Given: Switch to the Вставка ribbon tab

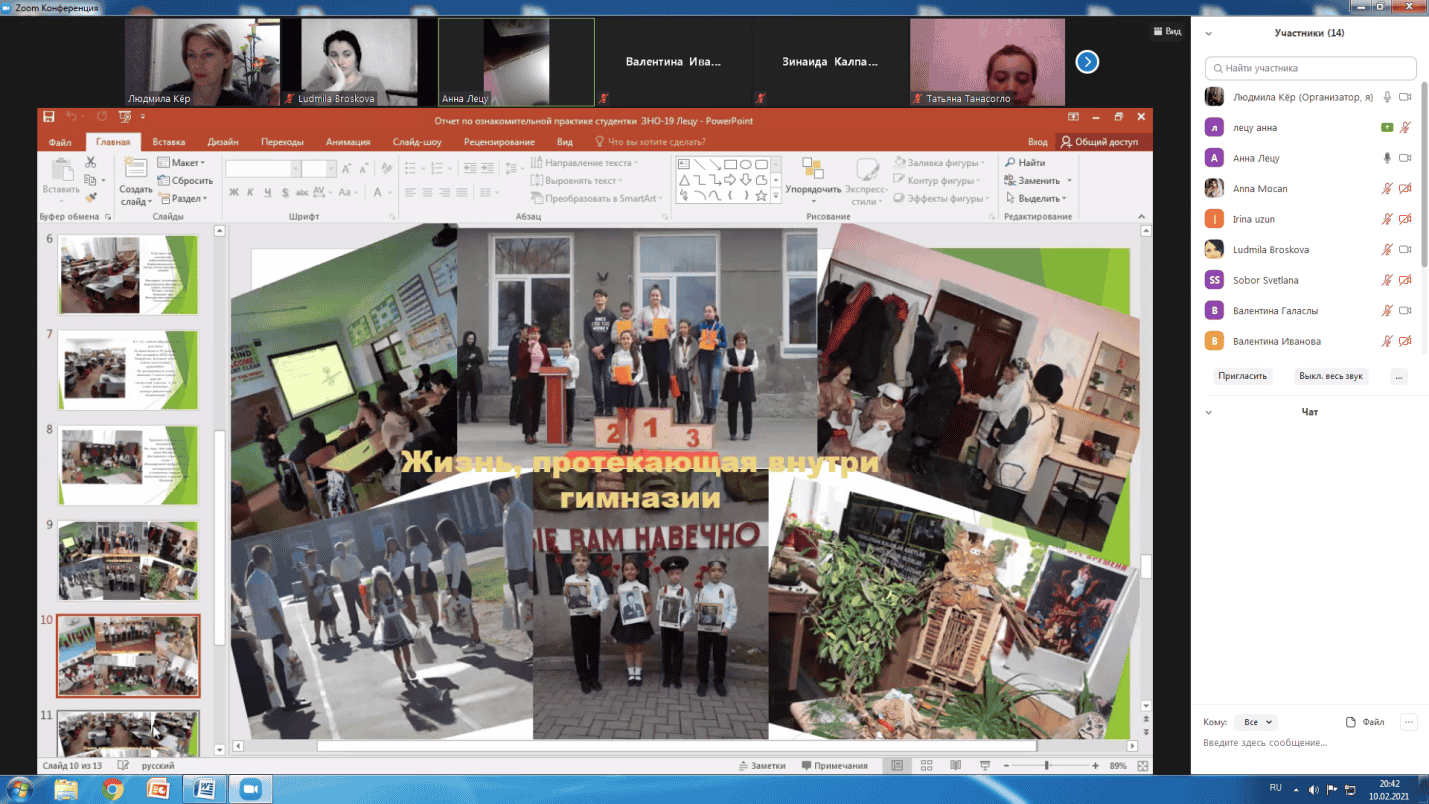Looking at the screenshot, I should coord(169,142).
